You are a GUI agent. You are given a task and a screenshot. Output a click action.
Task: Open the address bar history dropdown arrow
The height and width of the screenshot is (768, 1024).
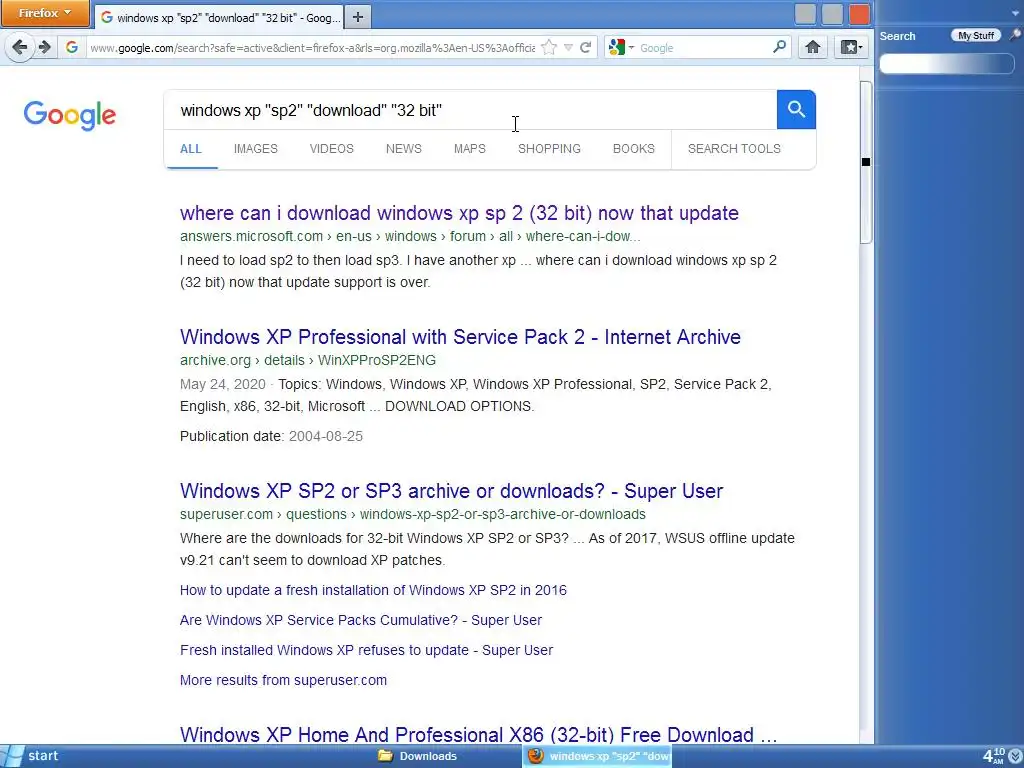click(x=568, y=47)
